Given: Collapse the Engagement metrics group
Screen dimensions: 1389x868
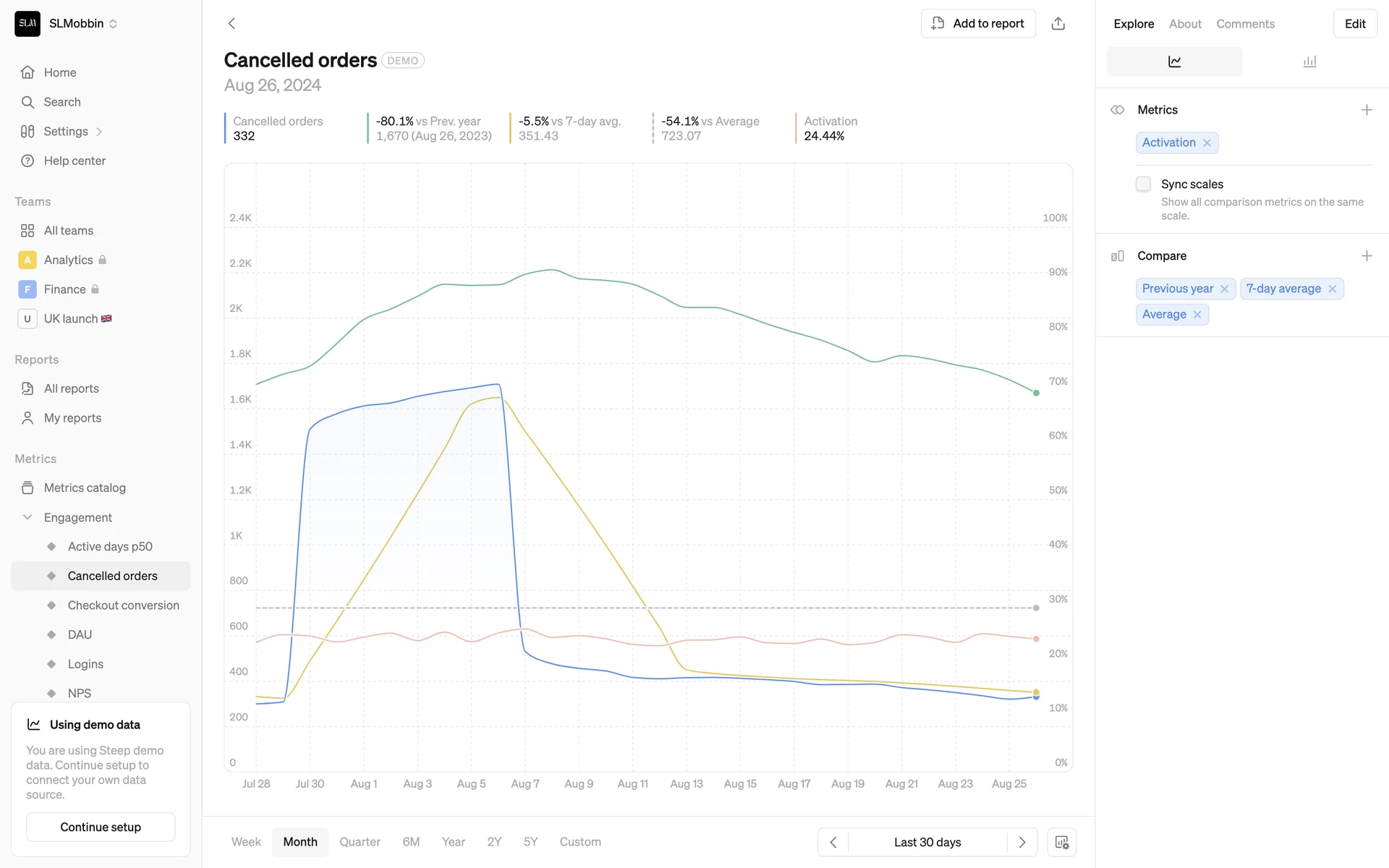Looking at the screenshot, I should coord(27,517).
